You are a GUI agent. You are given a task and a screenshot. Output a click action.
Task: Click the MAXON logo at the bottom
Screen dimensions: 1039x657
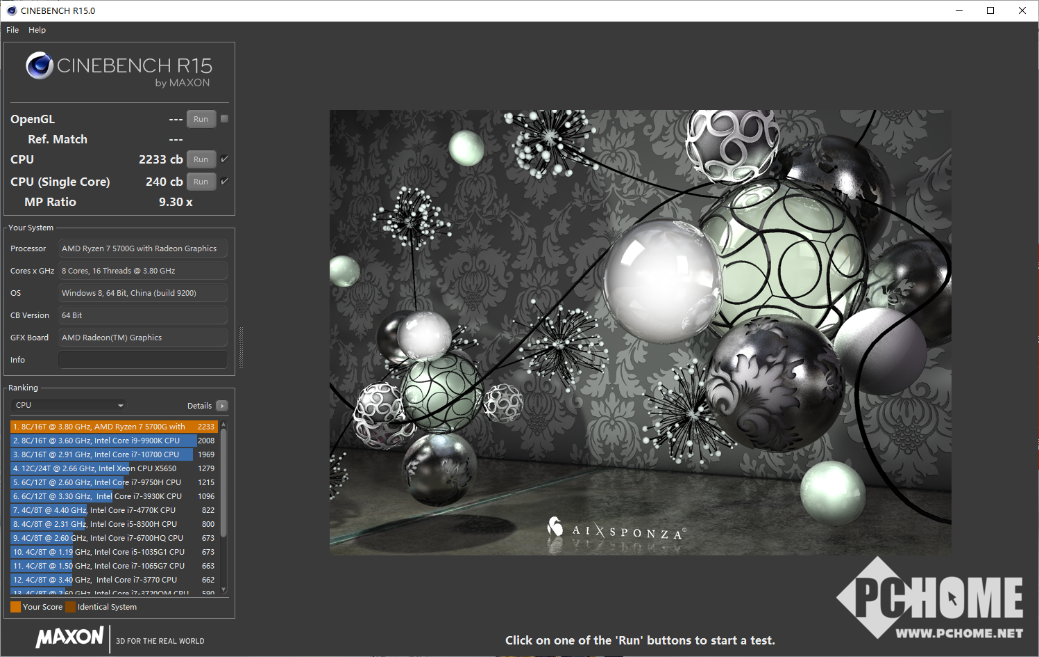[70, 638]
